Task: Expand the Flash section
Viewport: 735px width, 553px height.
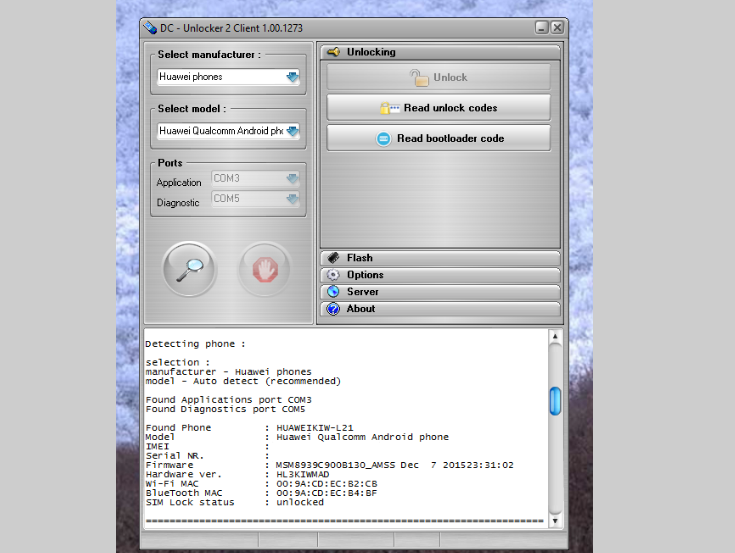Action: click(x=440, y=258)
